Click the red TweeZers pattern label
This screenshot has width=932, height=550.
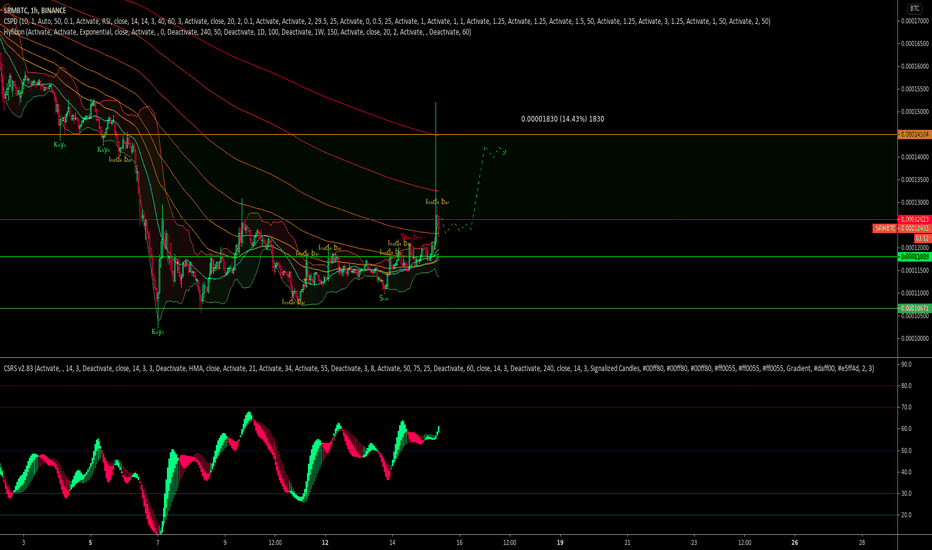pyautogui.click(x=411, y=237)
